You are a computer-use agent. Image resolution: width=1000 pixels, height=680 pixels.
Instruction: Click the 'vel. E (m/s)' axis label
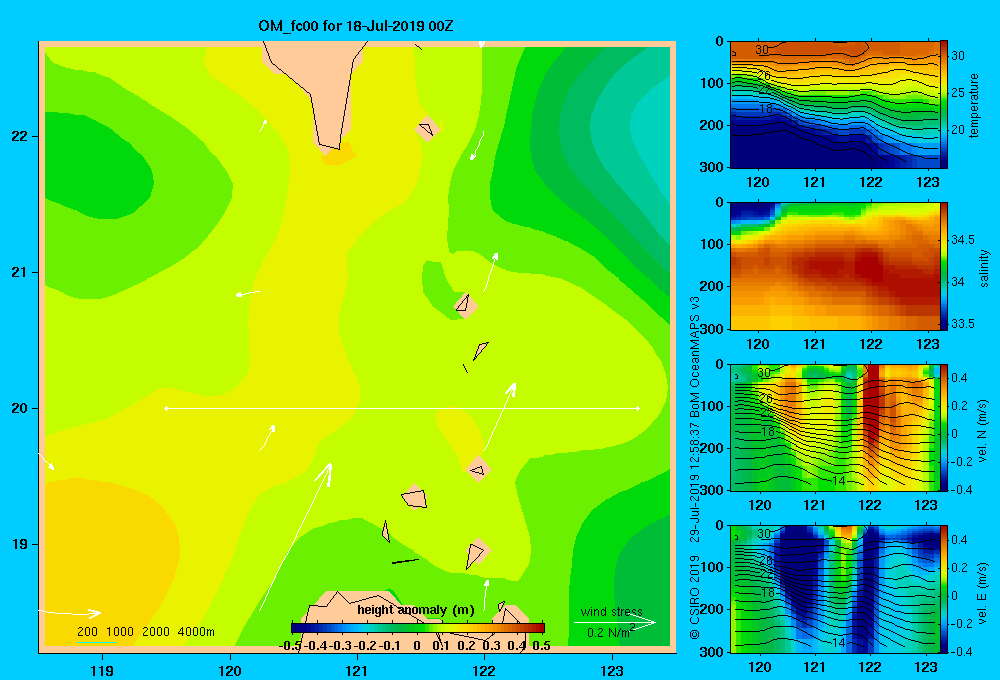click(983, 592)
